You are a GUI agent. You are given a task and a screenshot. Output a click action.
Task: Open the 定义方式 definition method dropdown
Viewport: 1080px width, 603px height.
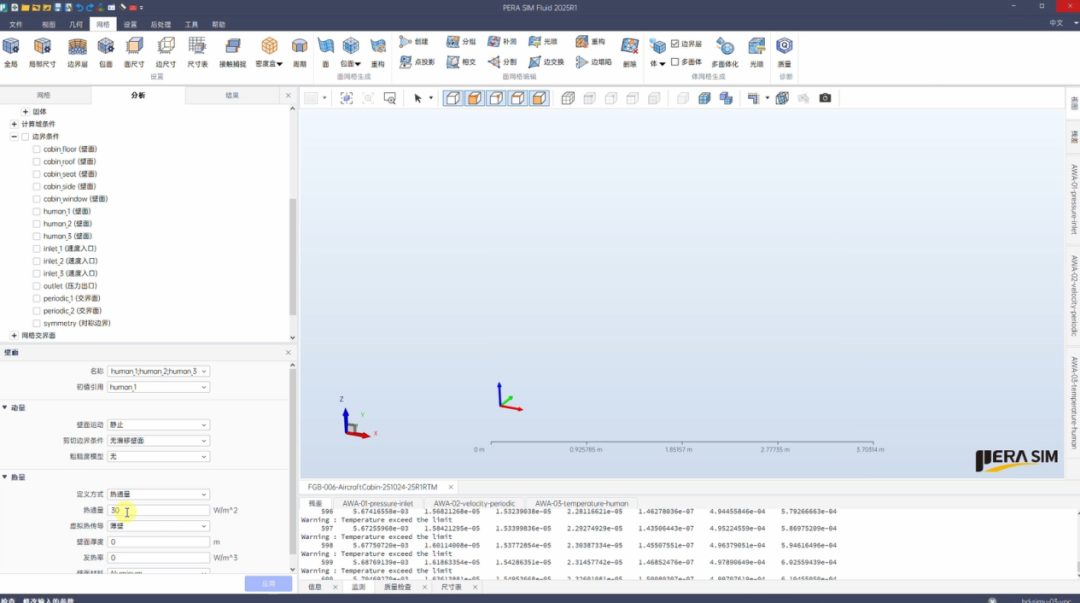(159, 494)
